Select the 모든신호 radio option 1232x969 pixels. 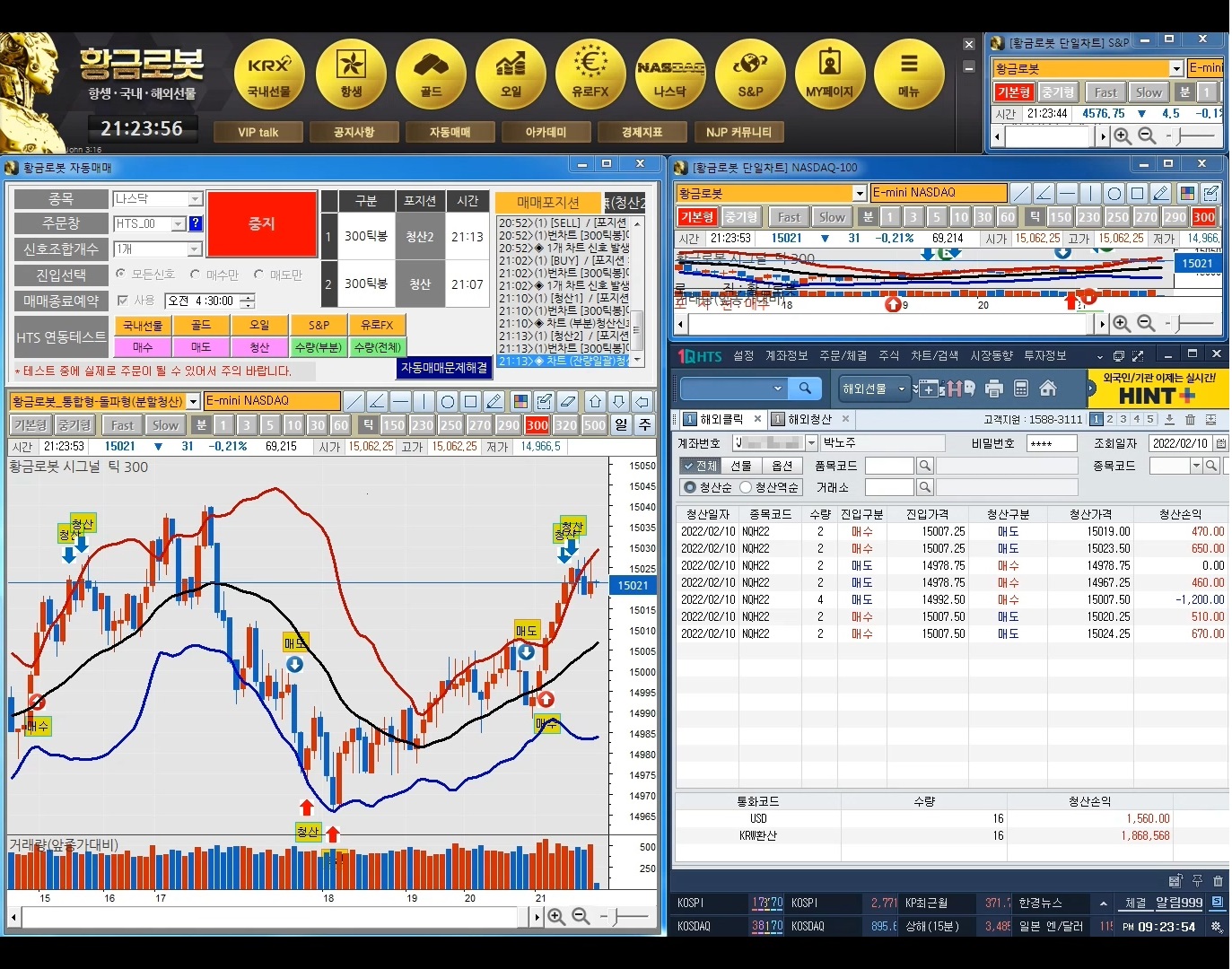tap(120, 274)
